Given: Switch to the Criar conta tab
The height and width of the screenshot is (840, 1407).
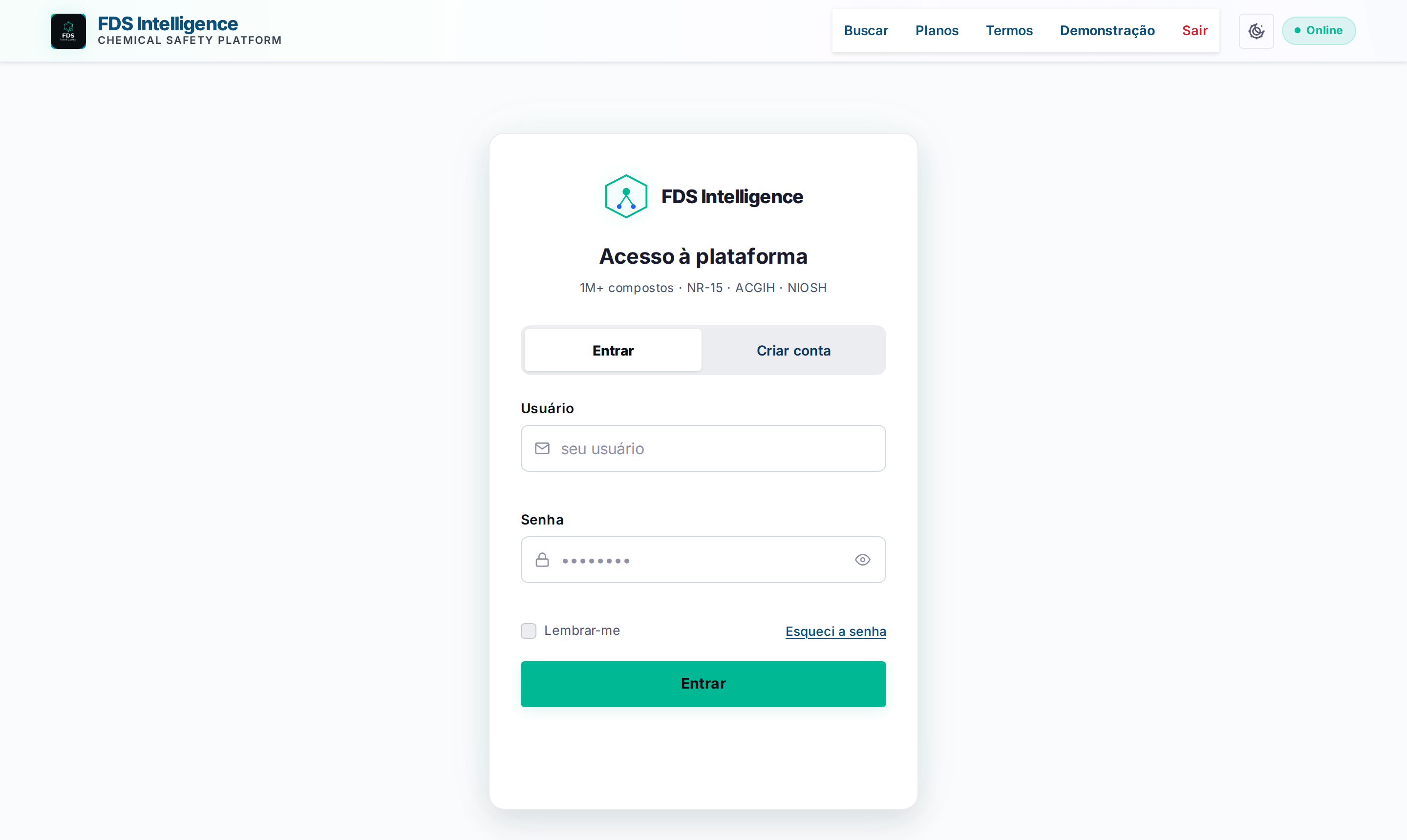Looking at the screenshot, I should point(793,350).
